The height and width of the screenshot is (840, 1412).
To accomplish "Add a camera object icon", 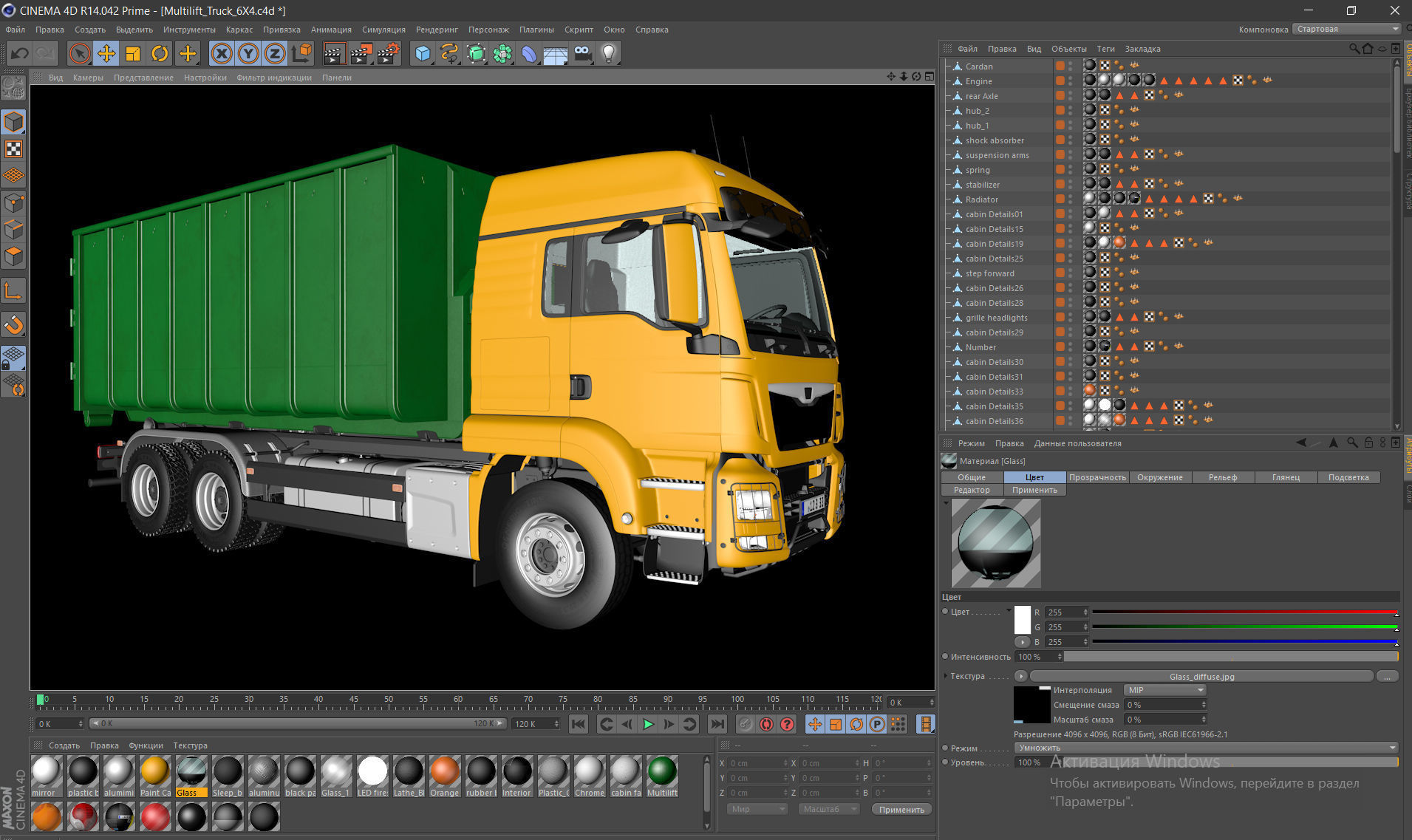I will pyautogui.click(x=582, y=54).
